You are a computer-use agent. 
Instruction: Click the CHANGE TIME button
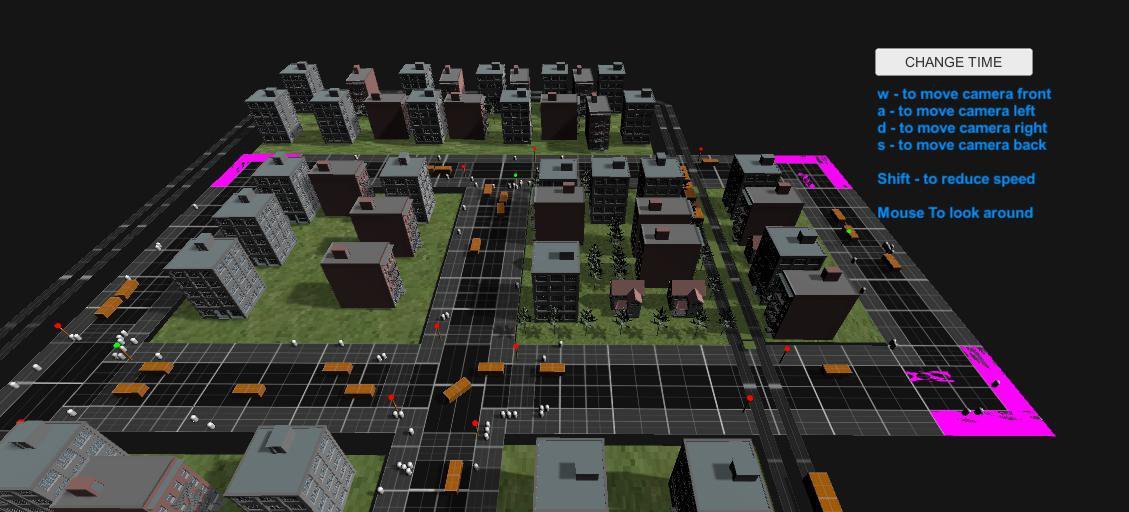[953, 62]
